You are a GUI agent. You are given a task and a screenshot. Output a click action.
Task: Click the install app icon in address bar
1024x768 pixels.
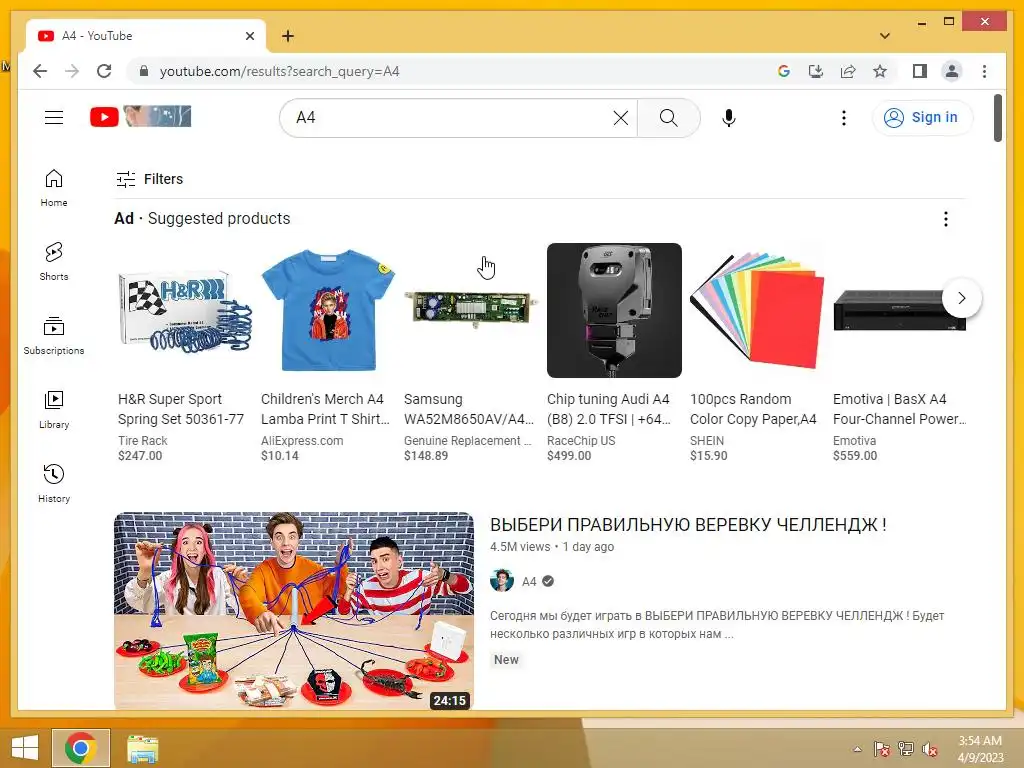pos(816,71)
